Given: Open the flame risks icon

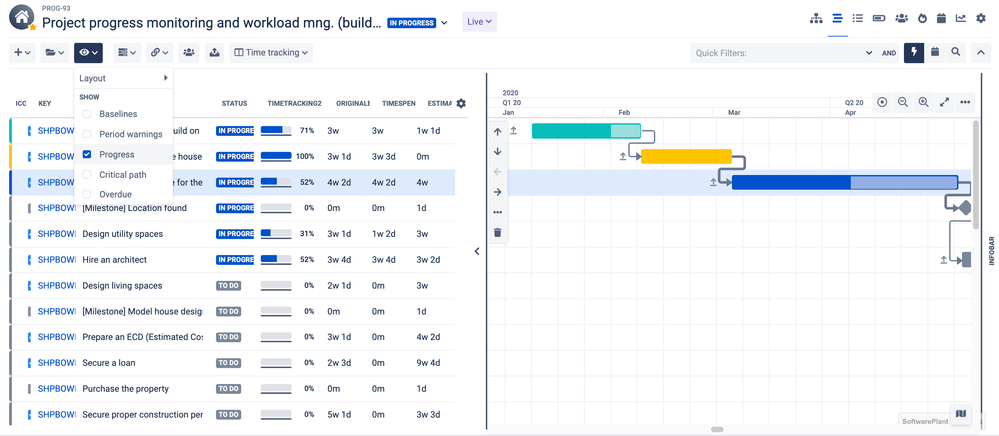Looking at the screenshot, I should (922, 18).
